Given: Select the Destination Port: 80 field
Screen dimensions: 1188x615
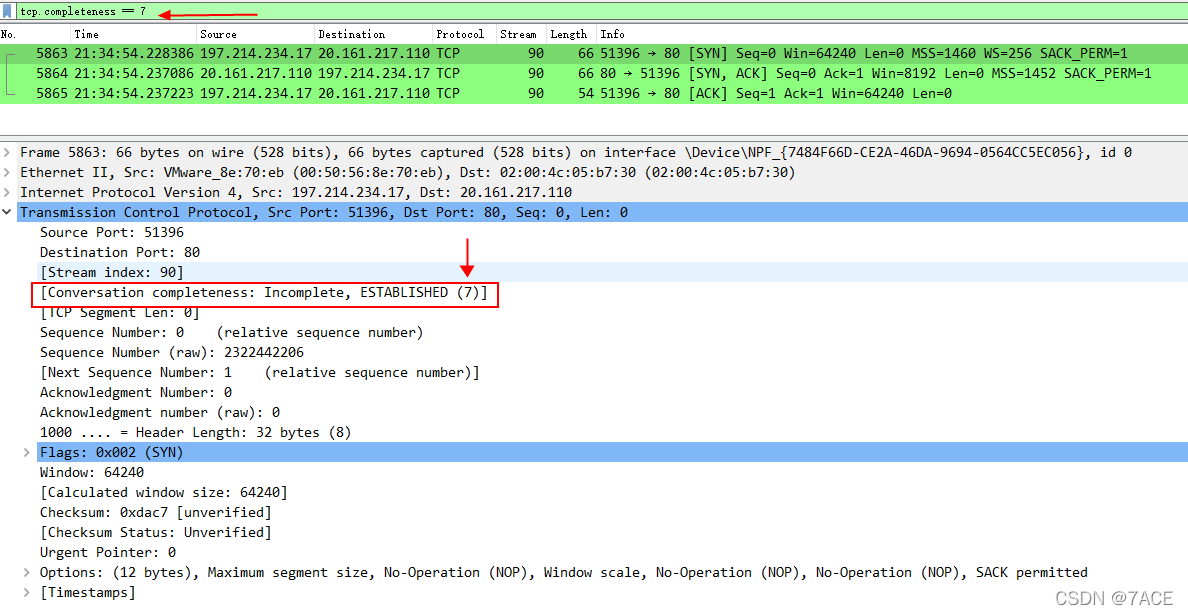Looking at the screenshot, I should [120, 252].
